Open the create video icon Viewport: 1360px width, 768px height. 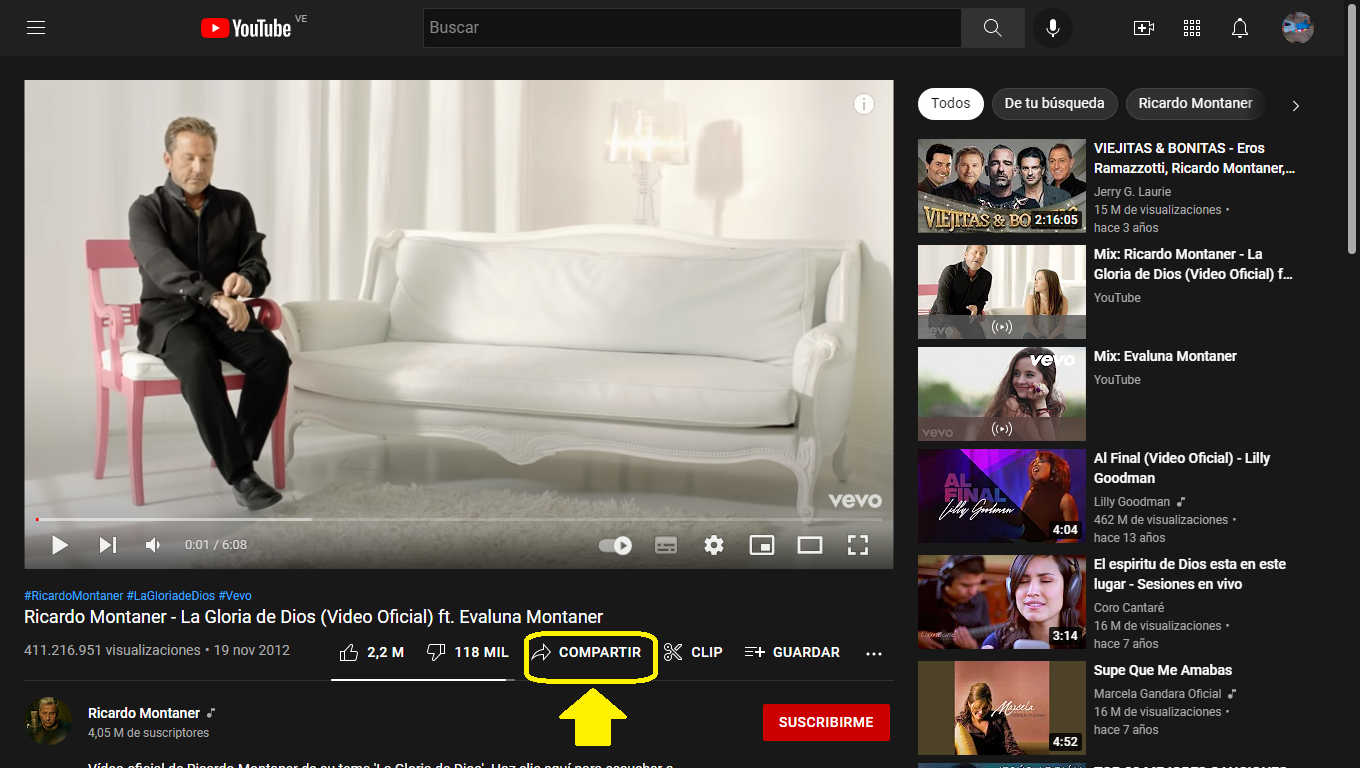pos(1144,28)
